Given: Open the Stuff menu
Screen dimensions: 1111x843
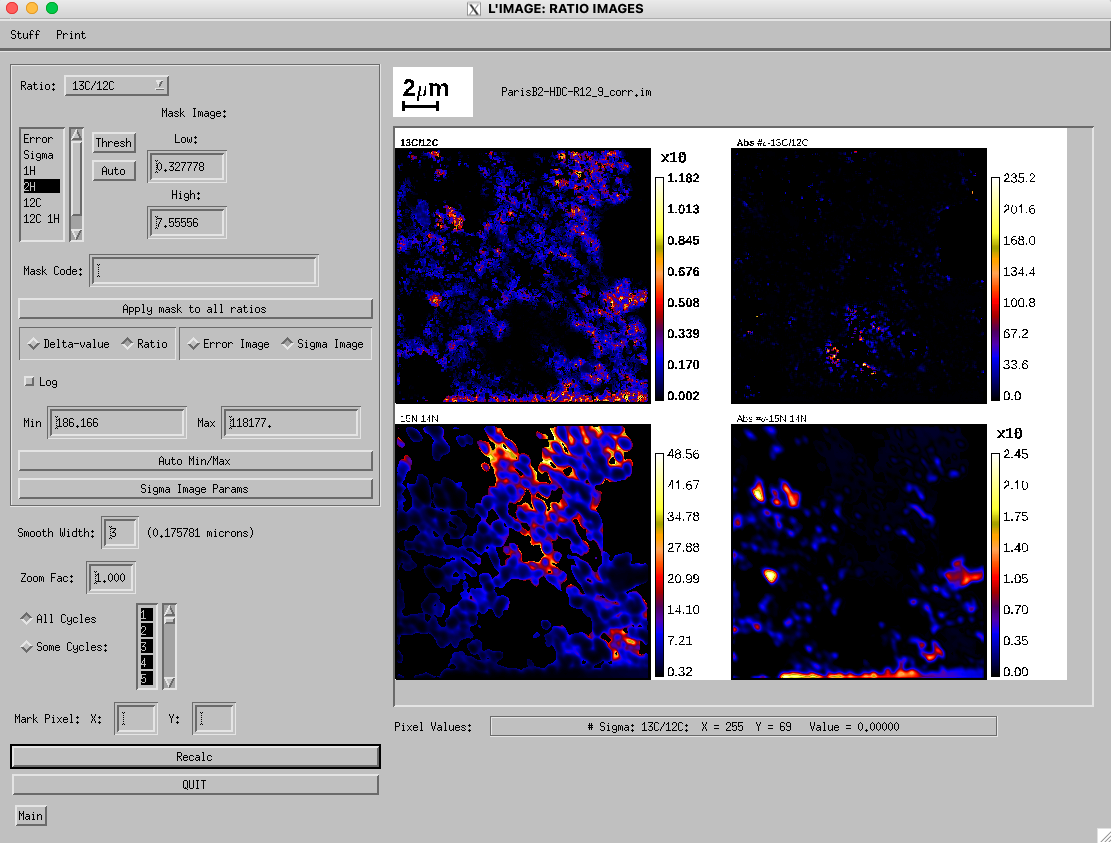Looking at the screenshot, I should tap(25, 35).
